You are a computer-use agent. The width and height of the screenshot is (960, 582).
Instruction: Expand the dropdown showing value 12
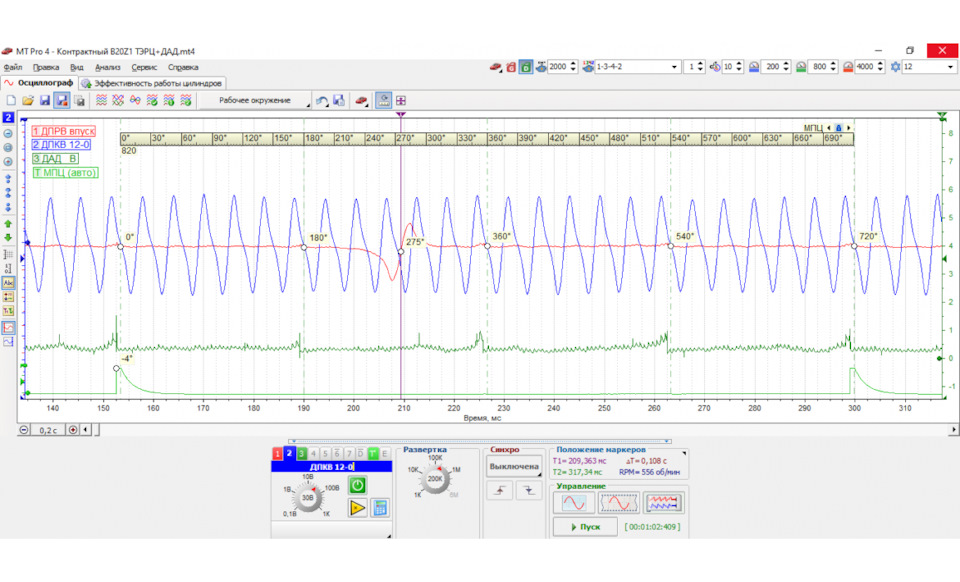[x=949, y=67]
